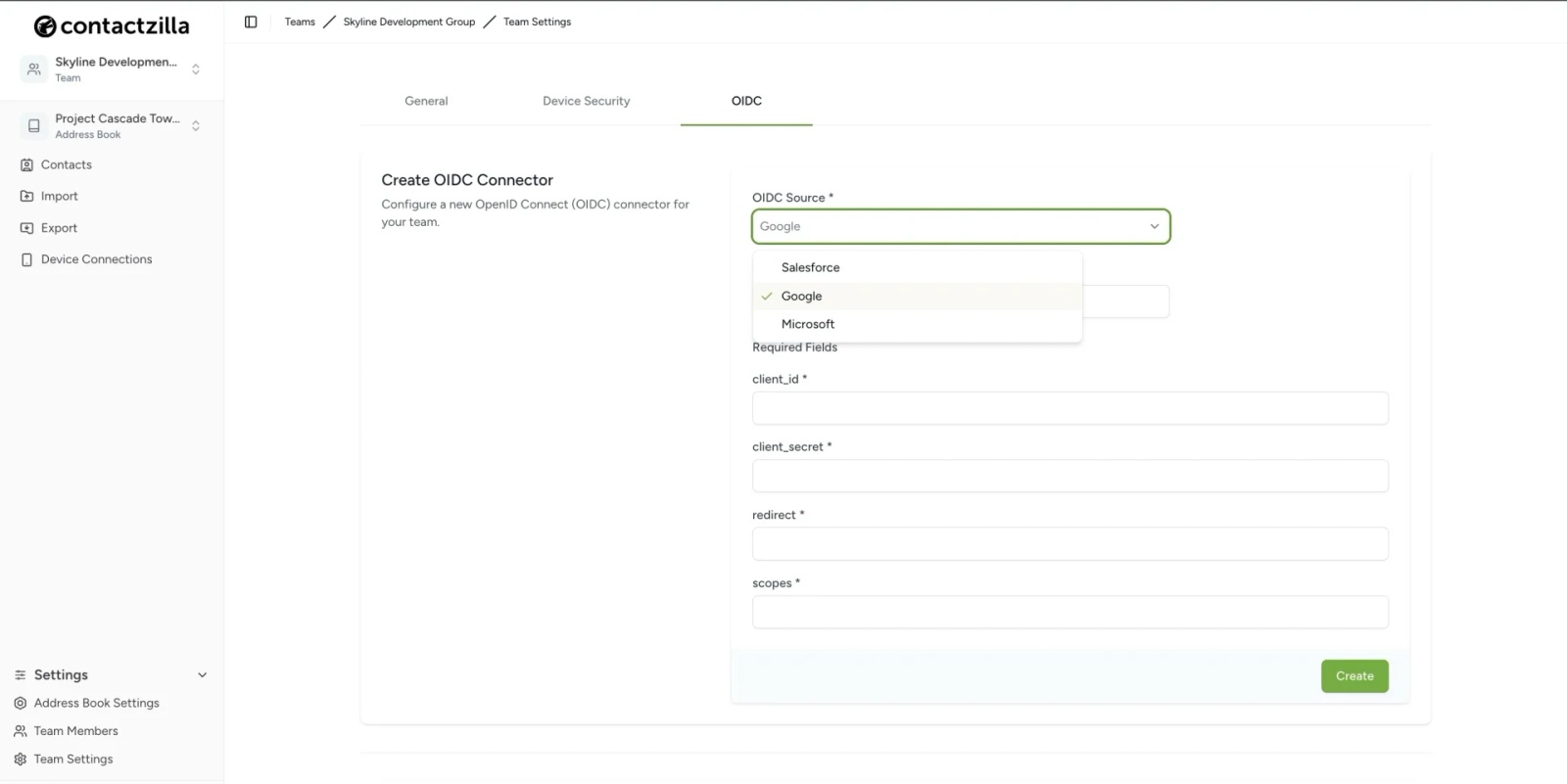
Task: Click the checkmark next to Google
Action: [767, 297]
